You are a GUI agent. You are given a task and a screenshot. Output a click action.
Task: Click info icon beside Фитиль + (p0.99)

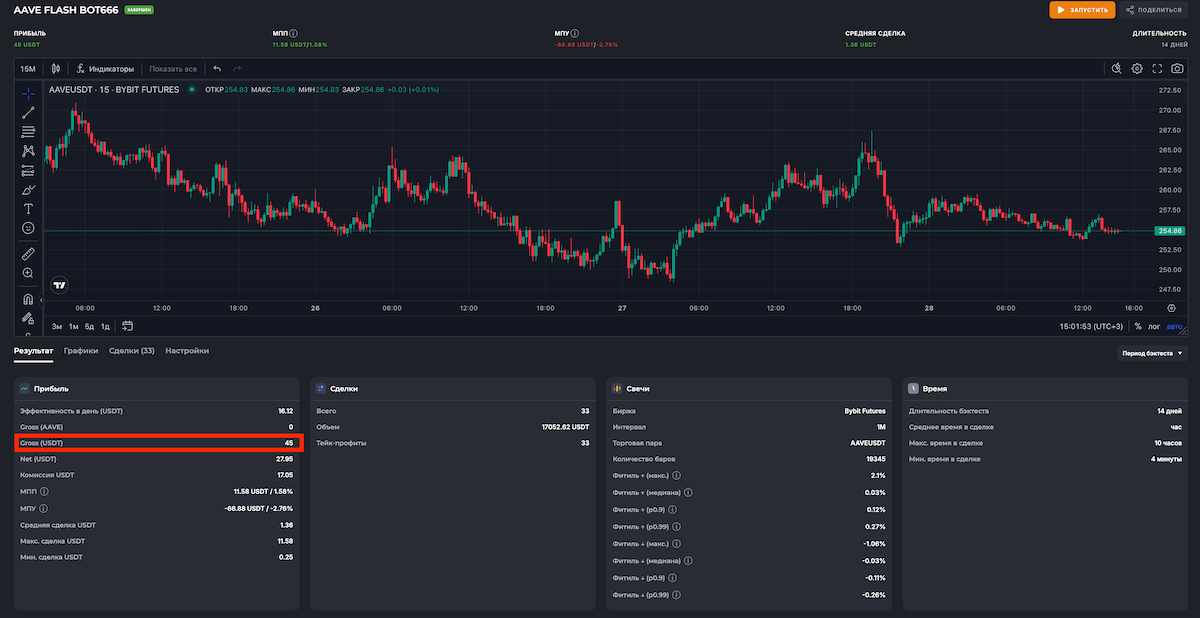[675, 525]
